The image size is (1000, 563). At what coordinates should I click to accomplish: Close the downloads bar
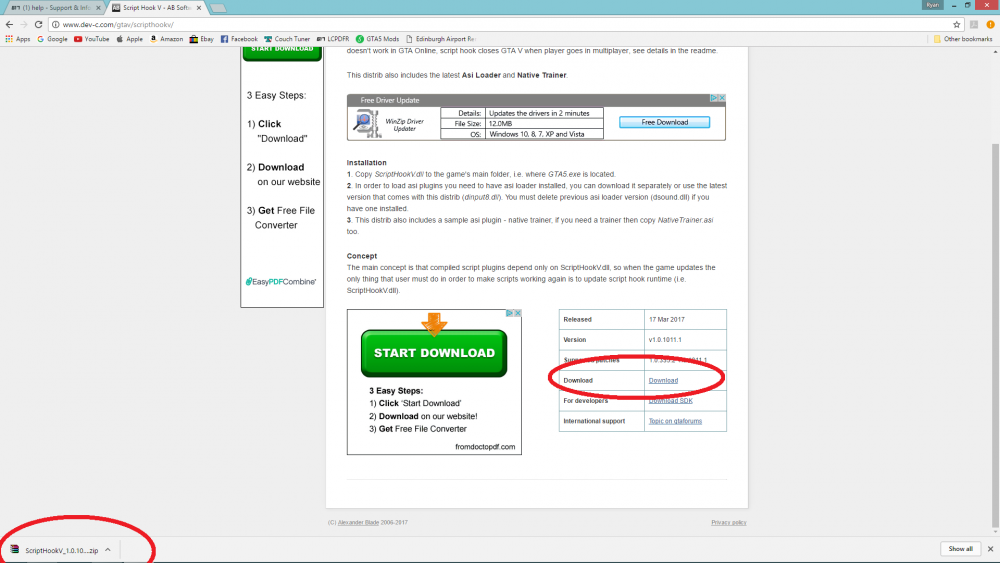pos(990,549)
